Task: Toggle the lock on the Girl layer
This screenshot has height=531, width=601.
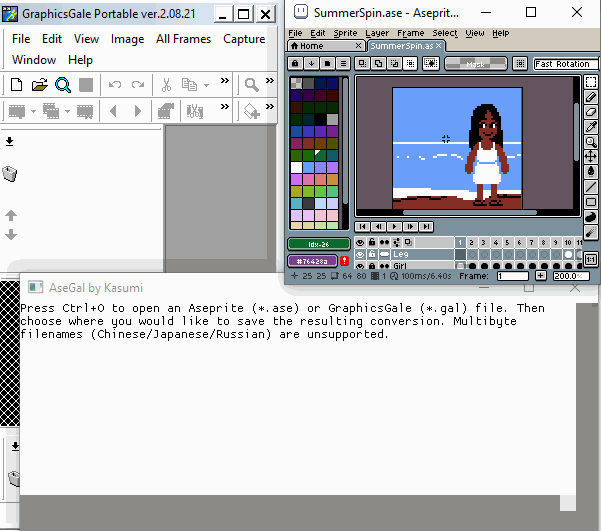Action: tap(372, 265)
